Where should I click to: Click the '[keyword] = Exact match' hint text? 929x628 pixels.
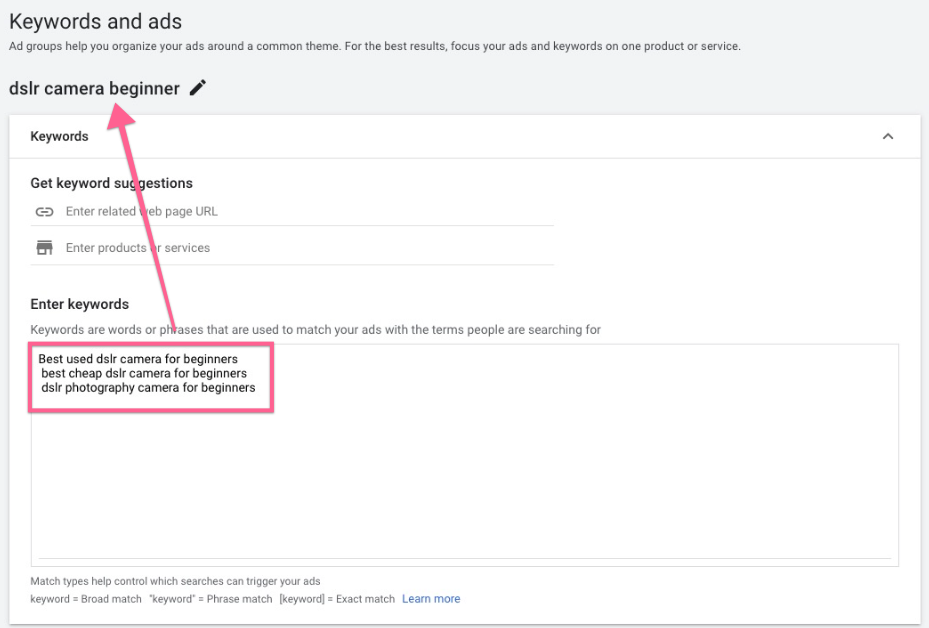tap(337, 599)
